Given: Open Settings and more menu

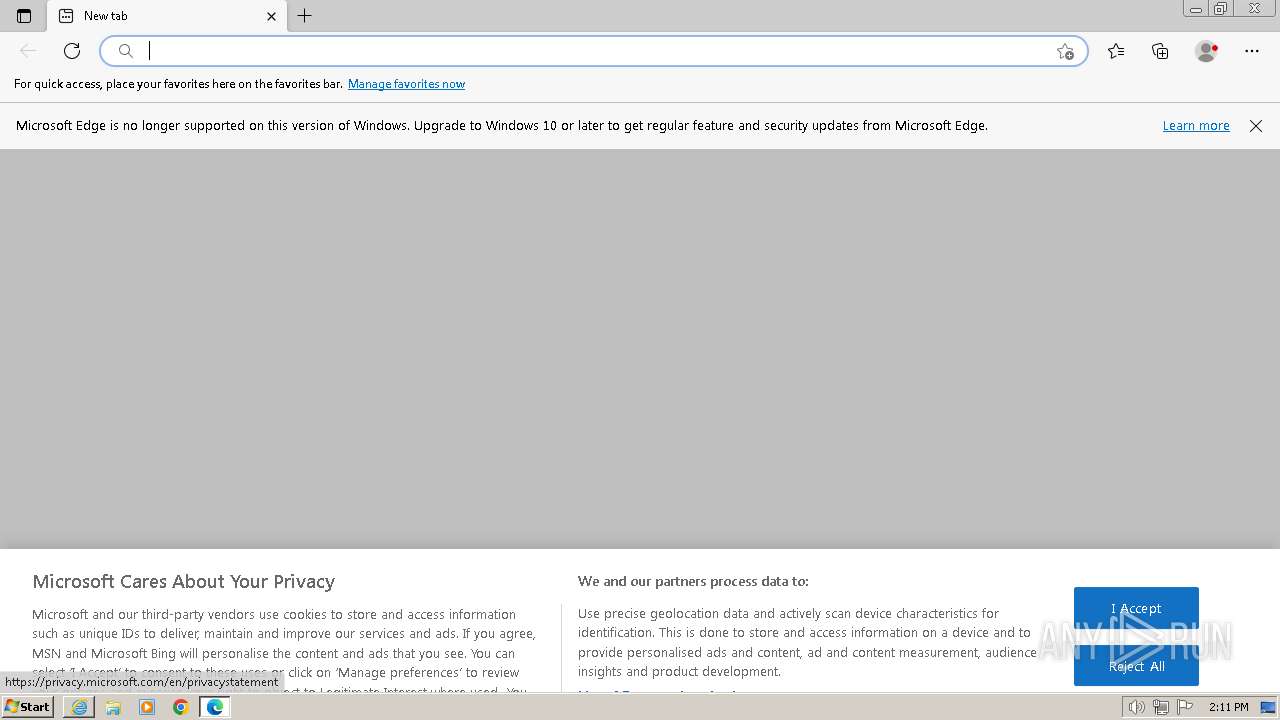Looking at the screenshot, I should (1252, 51).
